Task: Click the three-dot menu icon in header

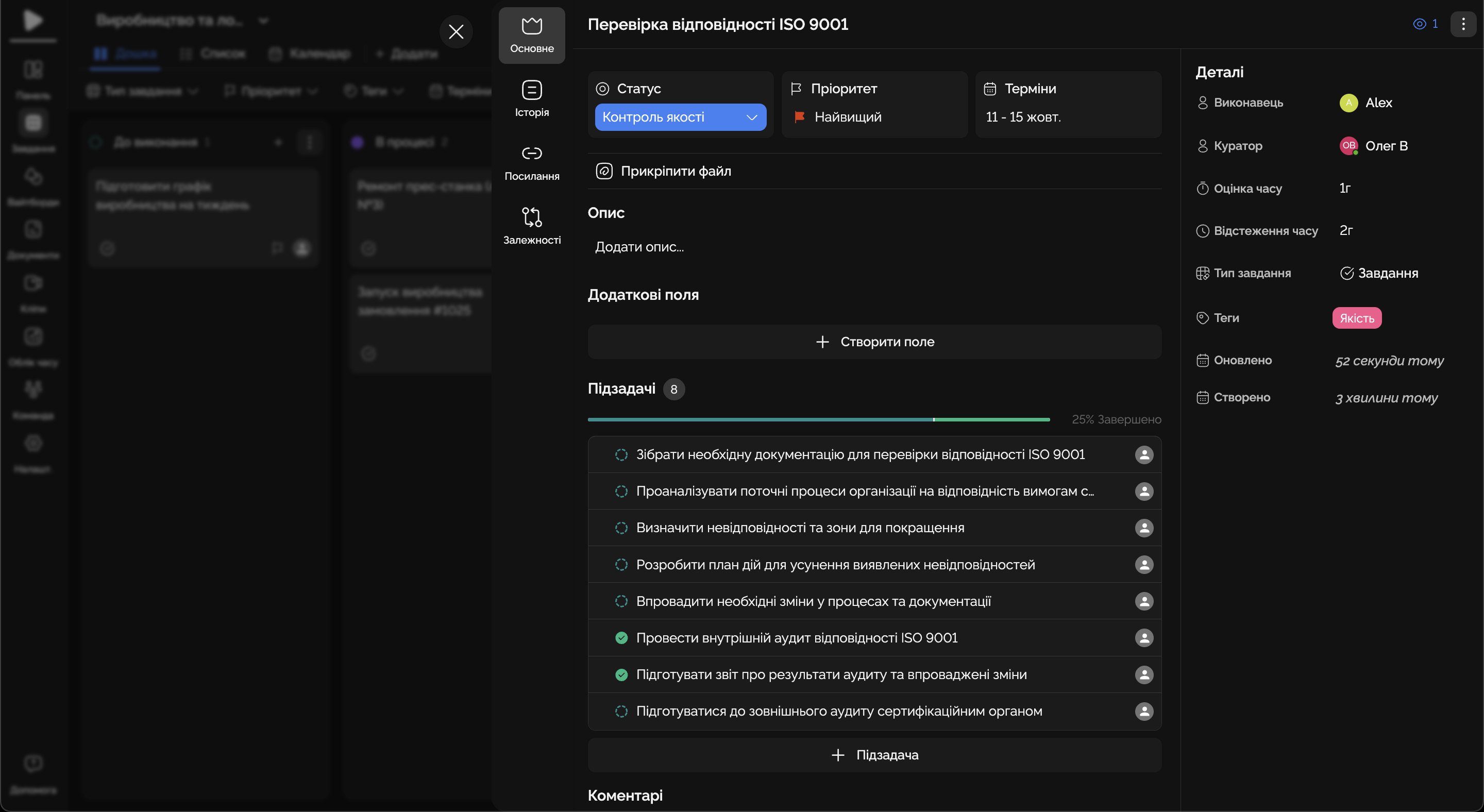Action: 1463,24
